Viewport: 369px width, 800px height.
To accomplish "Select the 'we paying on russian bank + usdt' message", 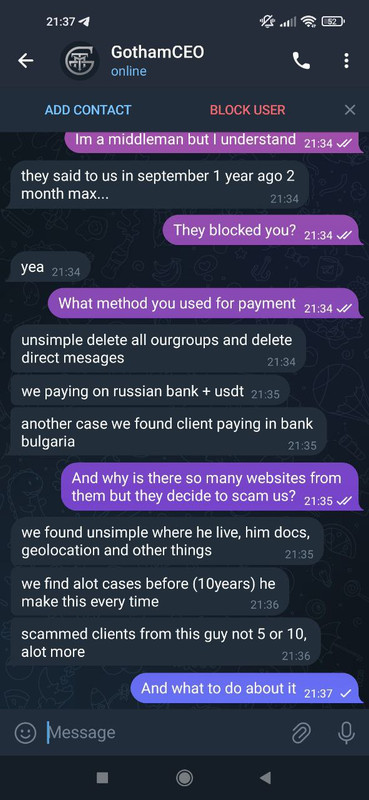I will point(150,392).
